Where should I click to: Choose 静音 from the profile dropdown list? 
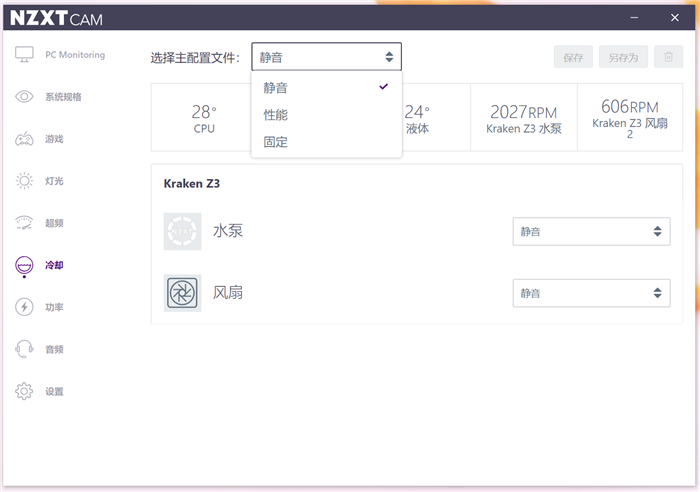326,88
